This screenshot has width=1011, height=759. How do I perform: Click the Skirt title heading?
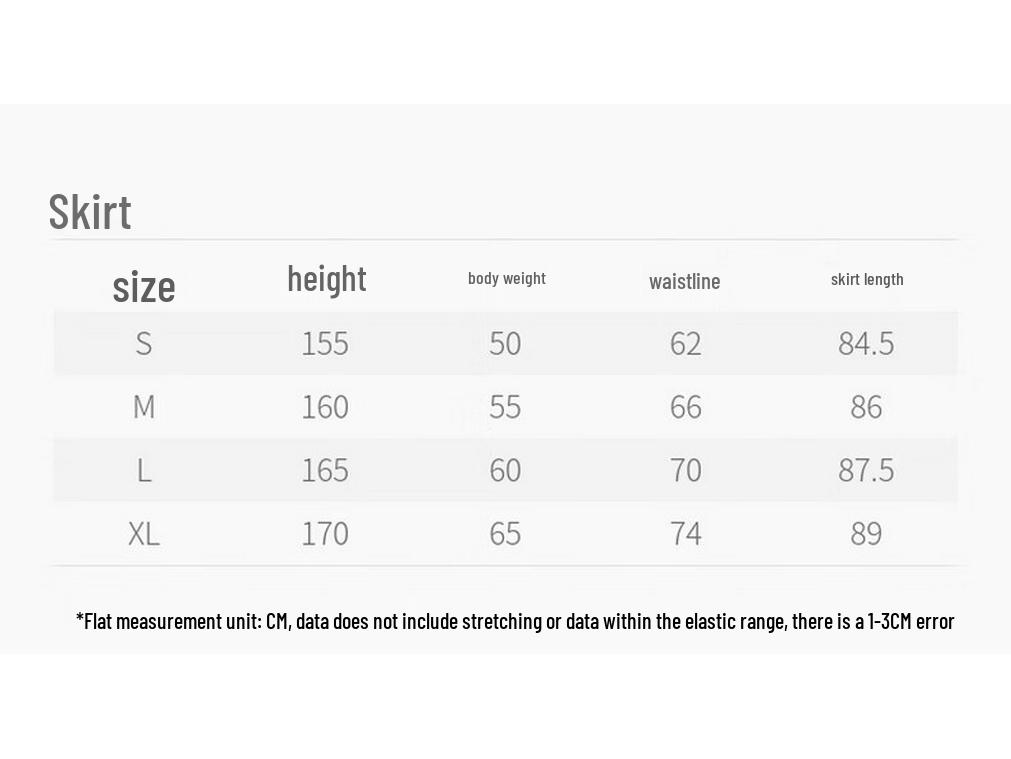click(90, 212)
